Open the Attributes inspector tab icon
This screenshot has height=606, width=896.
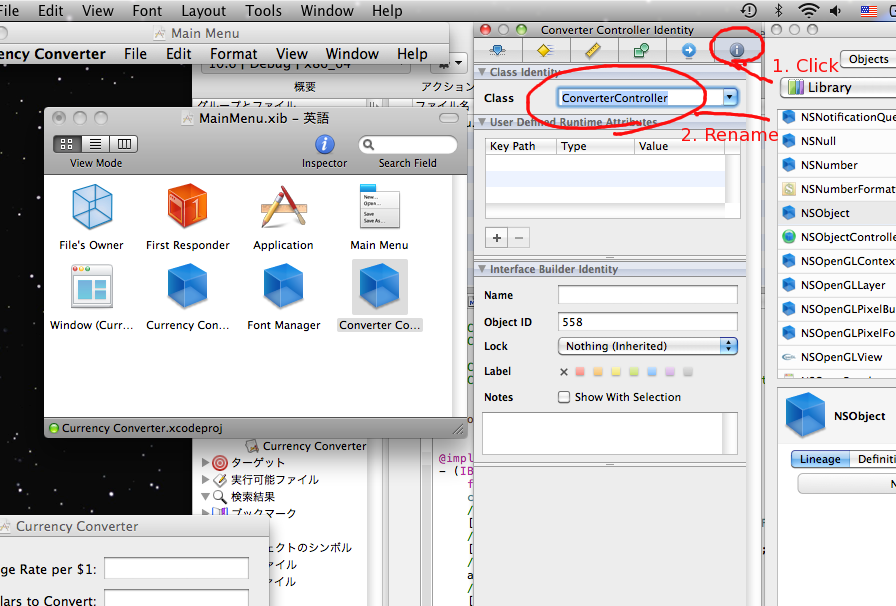[498, 50]
